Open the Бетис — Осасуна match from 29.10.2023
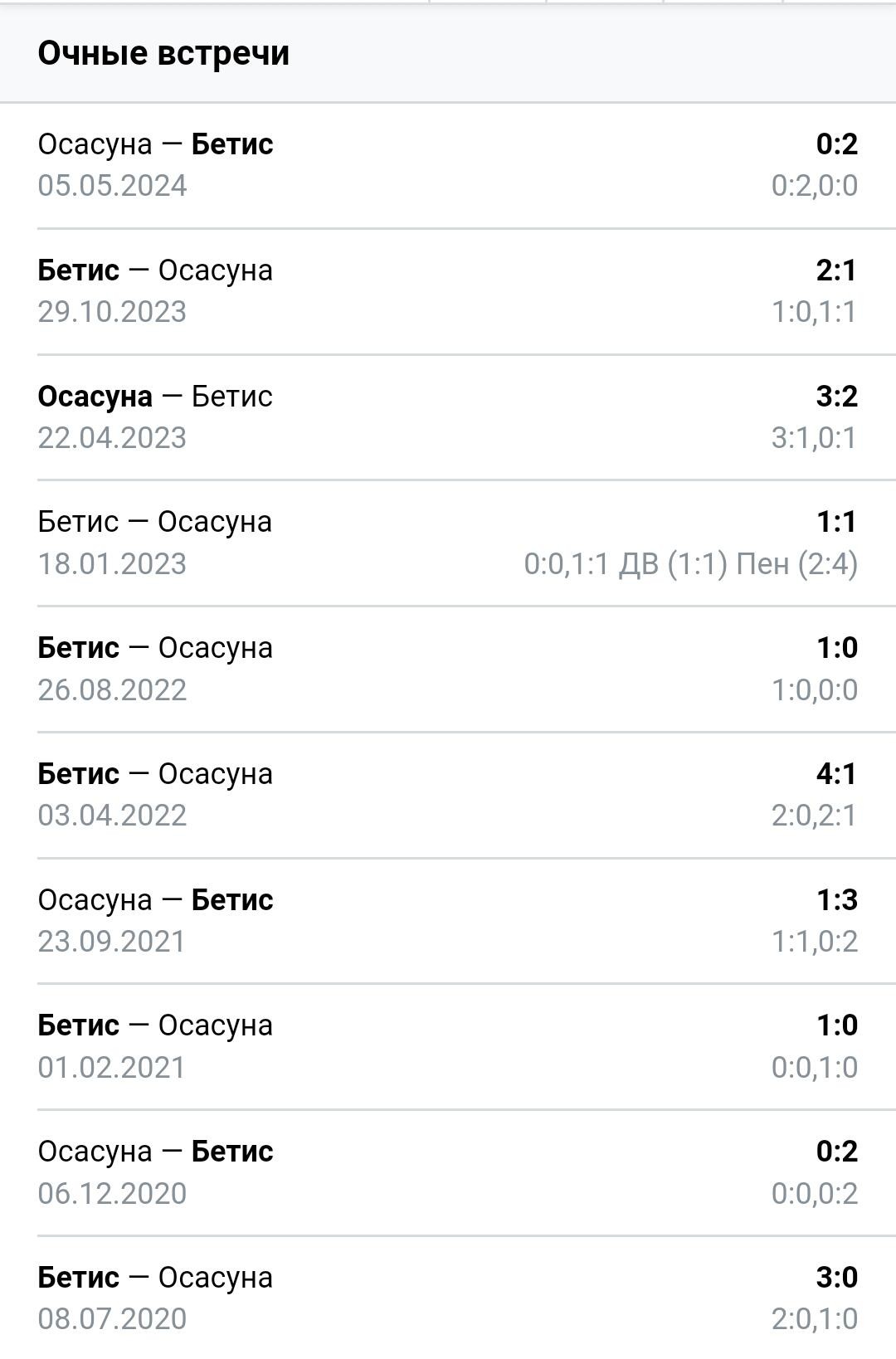Screen dimensions: 896x1359 coord(448,291)
